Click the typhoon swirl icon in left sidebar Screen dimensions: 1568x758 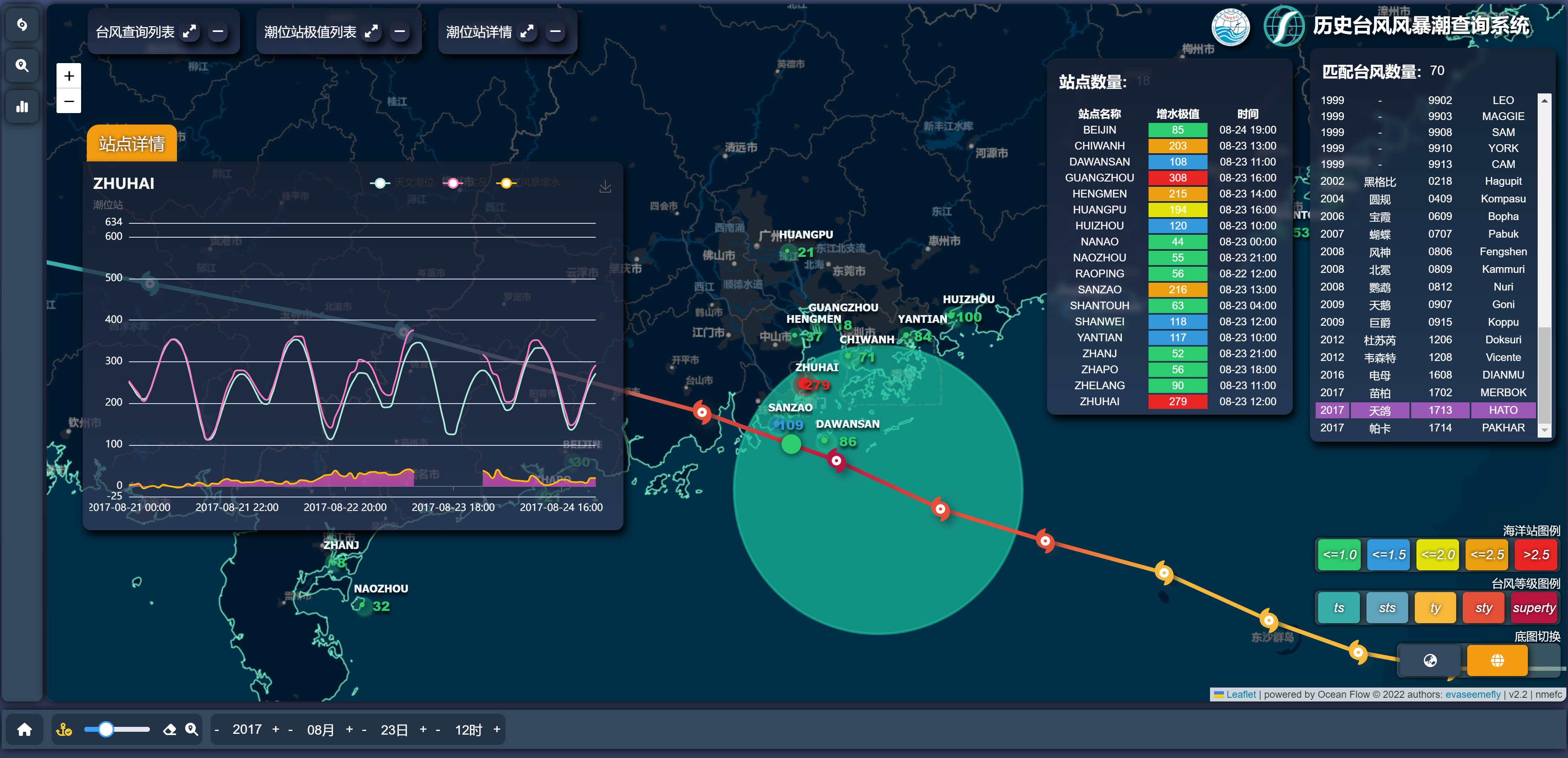(x=23, y=24)
